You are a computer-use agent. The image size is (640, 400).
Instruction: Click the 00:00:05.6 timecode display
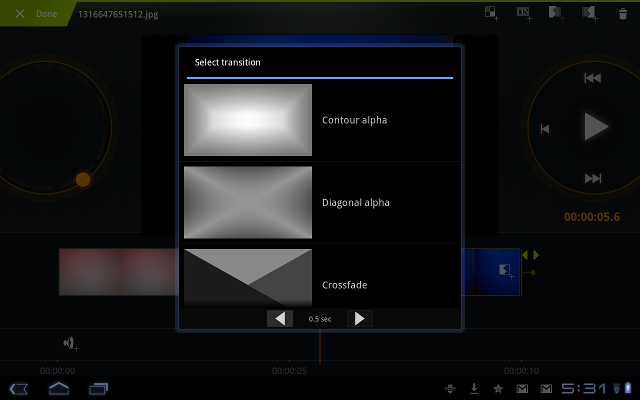pos(592,217)
